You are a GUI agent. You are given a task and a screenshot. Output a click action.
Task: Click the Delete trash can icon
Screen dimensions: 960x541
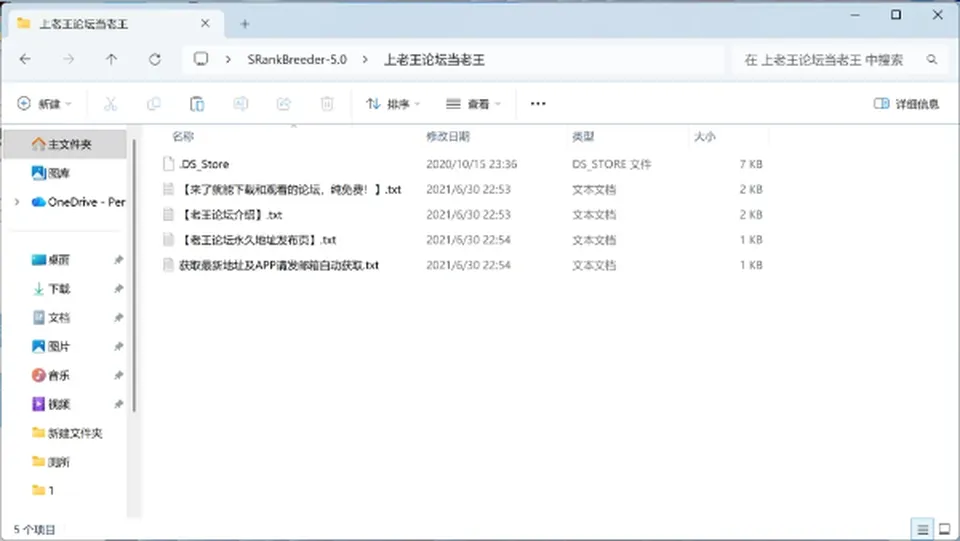(327, 104)
